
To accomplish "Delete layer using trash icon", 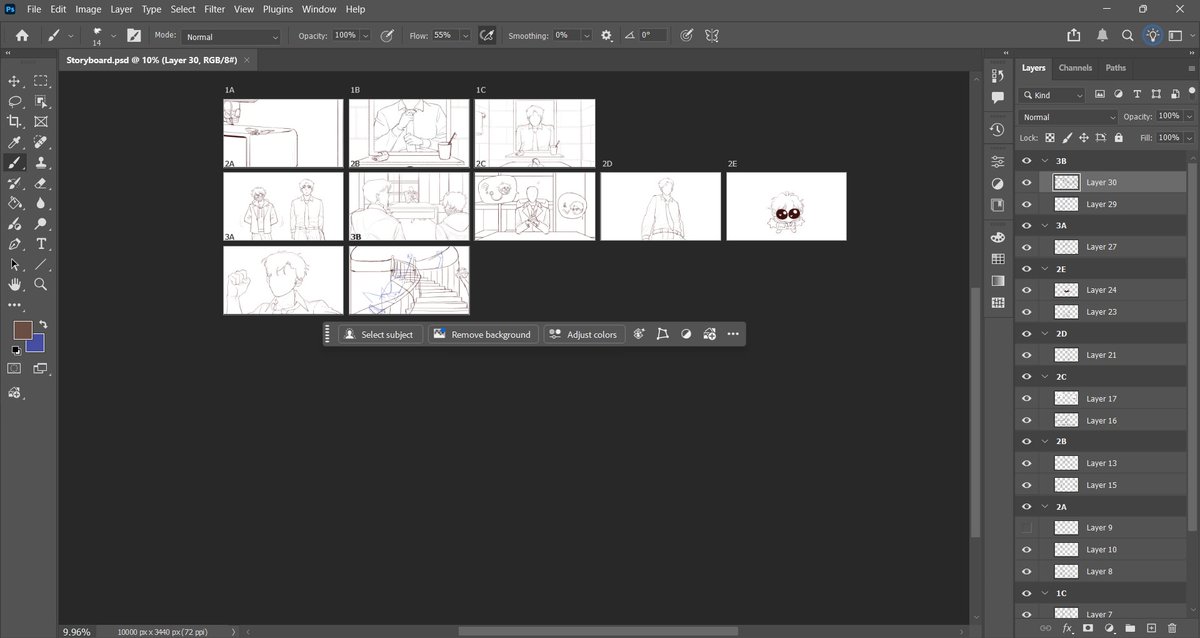I will point(1172,628).
